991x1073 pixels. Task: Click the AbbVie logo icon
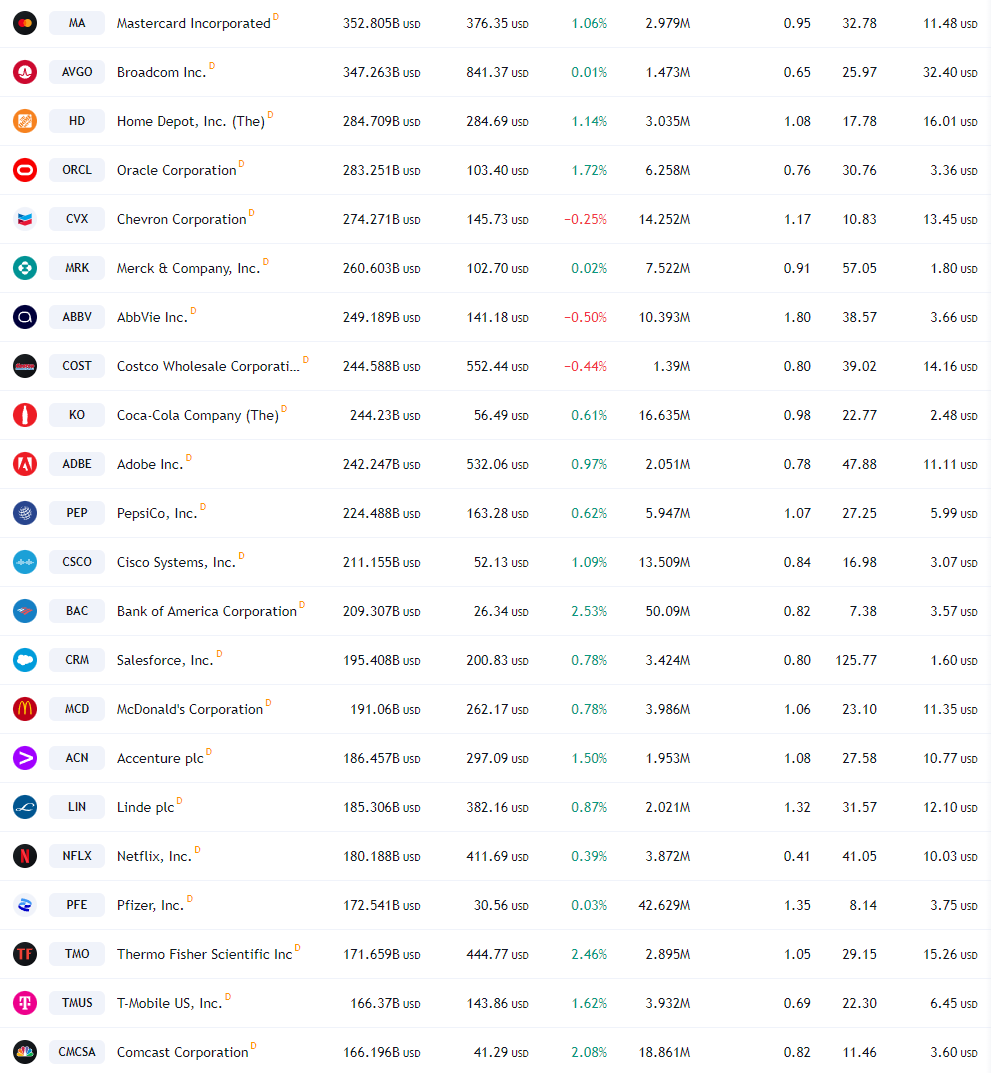click(x=25, y=317)
